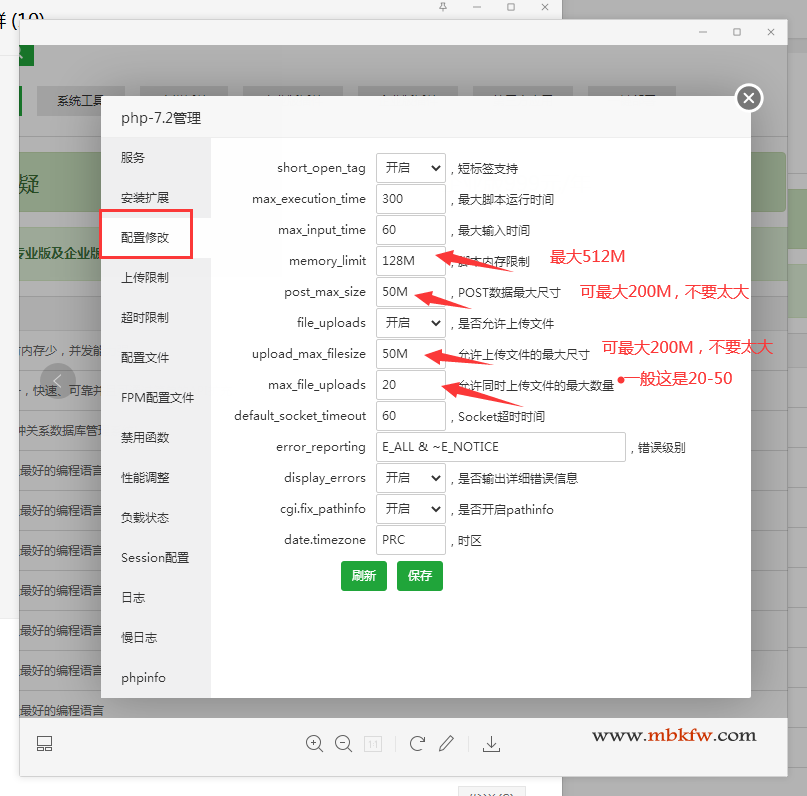Open the pencil edit tool
Viewport: 807px width, 796px height.
pos(446,743)
